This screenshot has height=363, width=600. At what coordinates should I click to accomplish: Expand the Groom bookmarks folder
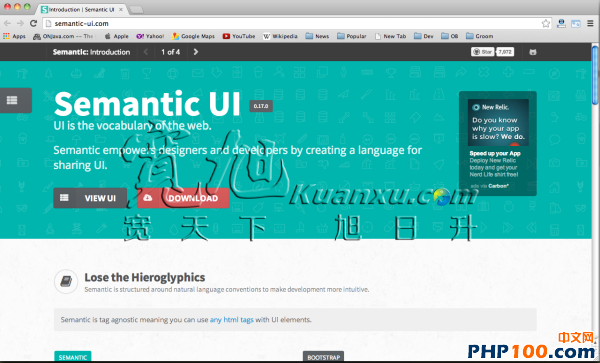tap(479, 36)
